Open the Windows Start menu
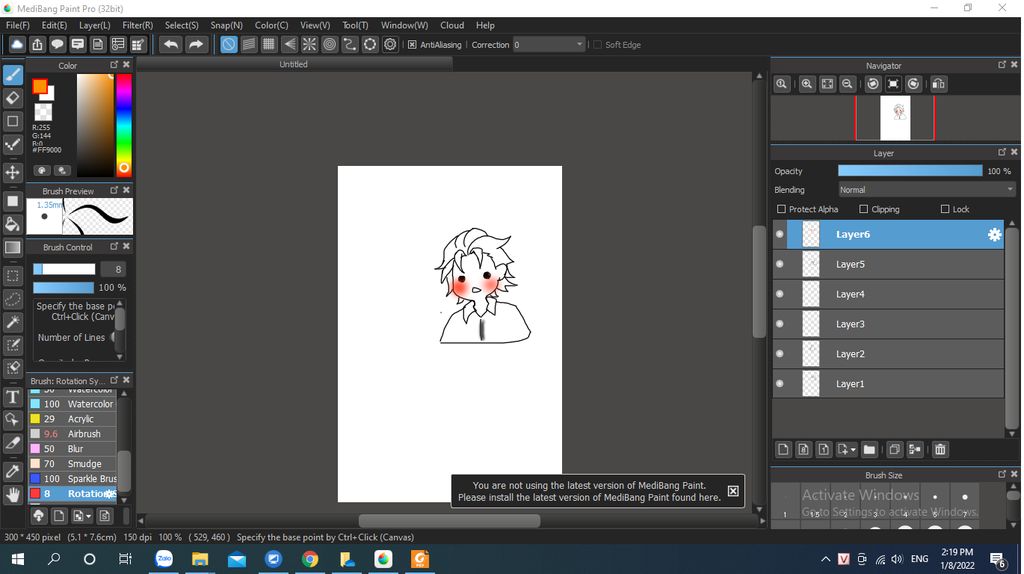 coord(18,559)
